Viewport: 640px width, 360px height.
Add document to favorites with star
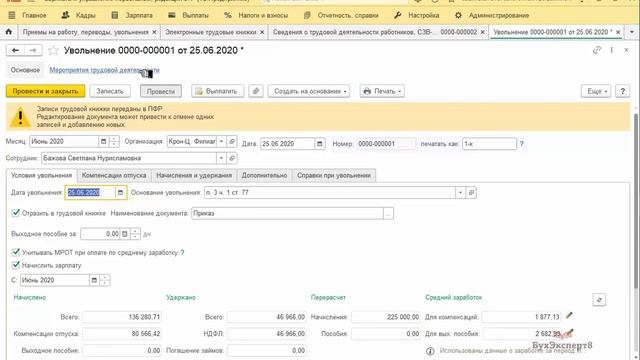pos(53,51)
